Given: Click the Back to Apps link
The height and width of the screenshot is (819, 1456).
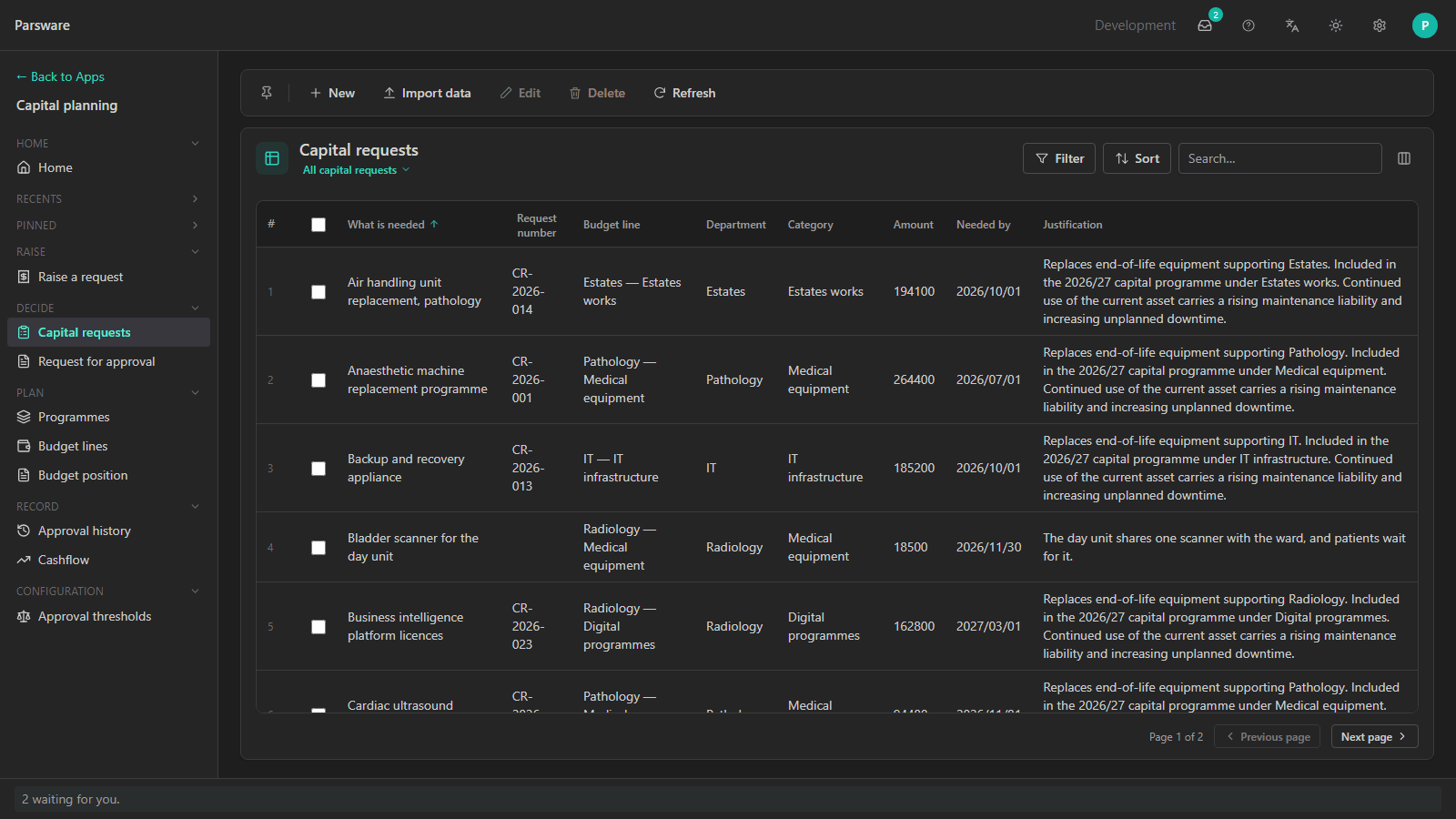Looking at the screenshot, I should 60,76.
